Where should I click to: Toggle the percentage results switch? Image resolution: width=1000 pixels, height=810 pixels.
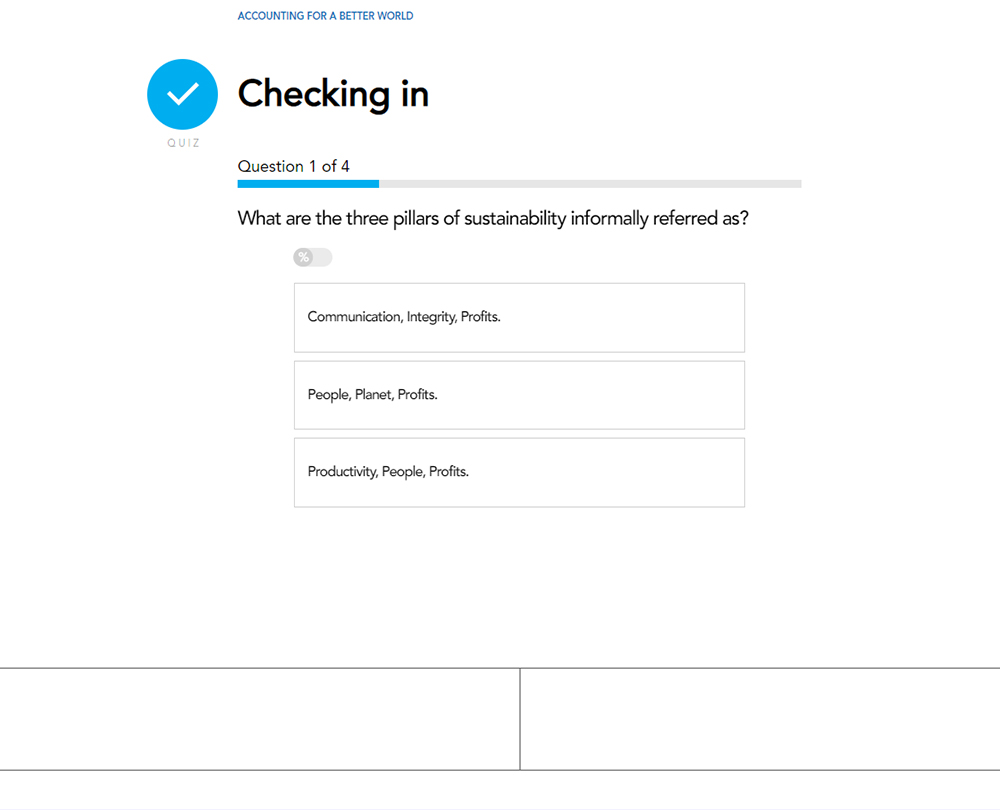[313, 258]
